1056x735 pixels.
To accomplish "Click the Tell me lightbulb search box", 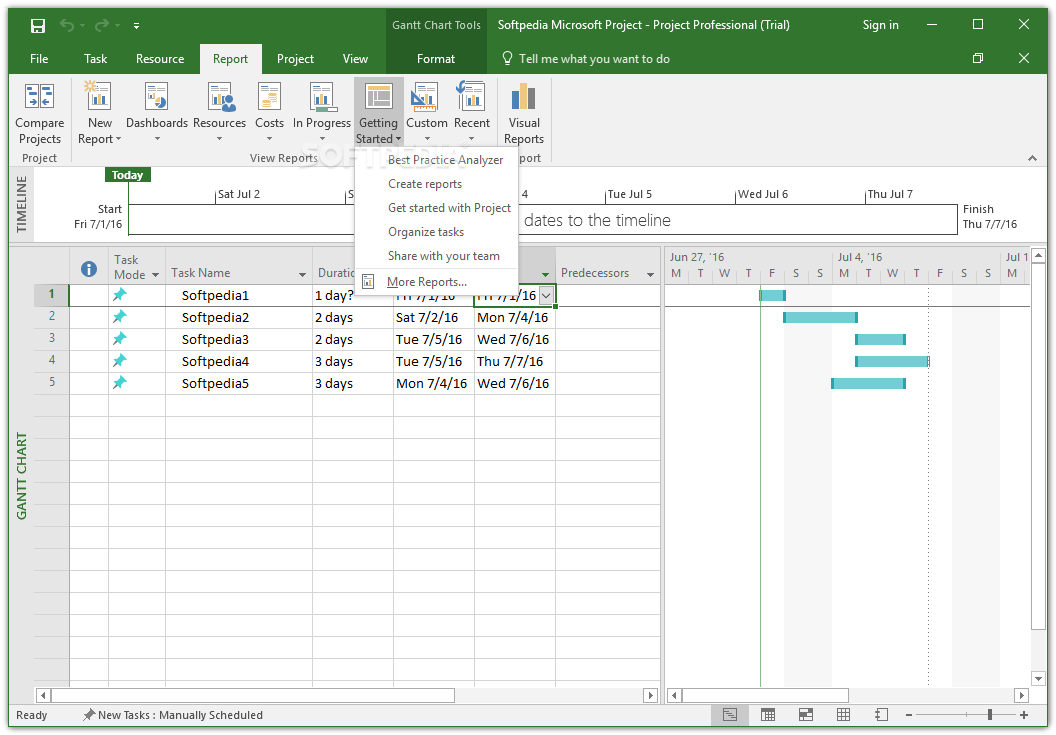I will tap(585, 59).
